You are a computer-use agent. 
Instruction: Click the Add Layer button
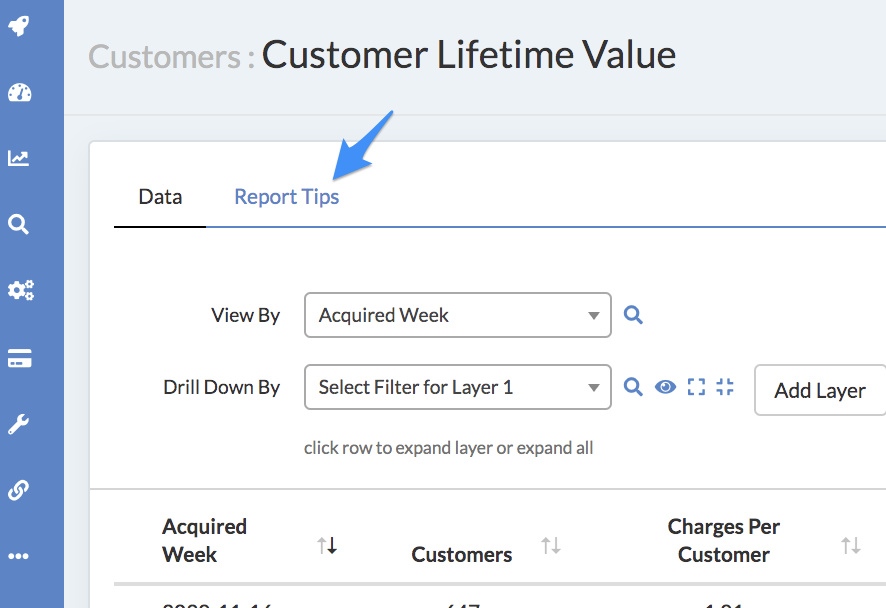tap(819, 390)
